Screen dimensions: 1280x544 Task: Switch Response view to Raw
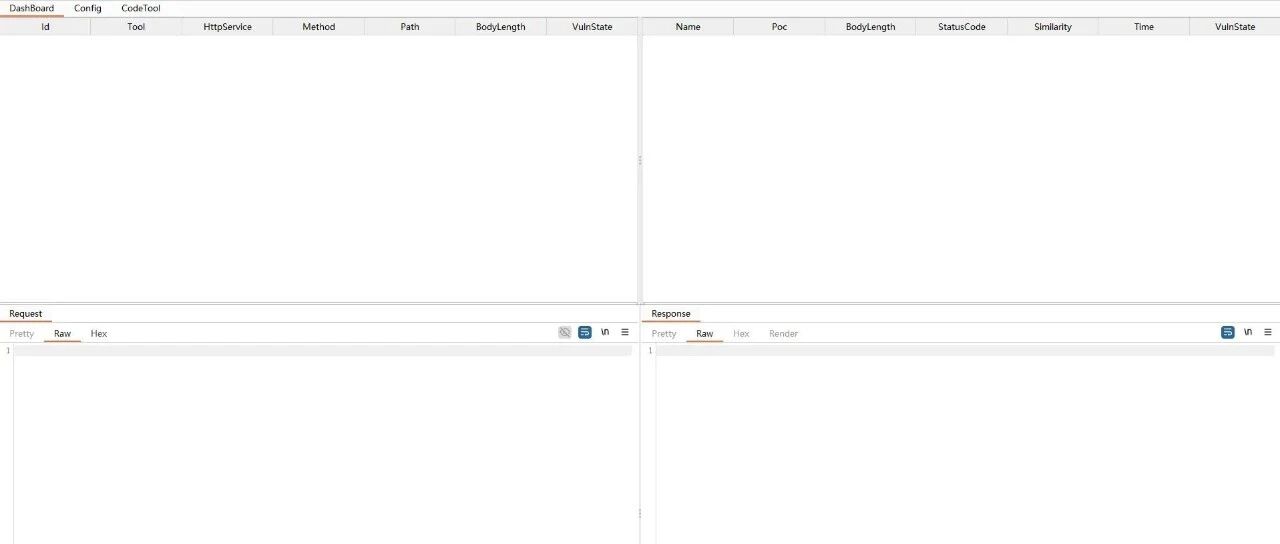pyautogui.click(x=705, y=334)
